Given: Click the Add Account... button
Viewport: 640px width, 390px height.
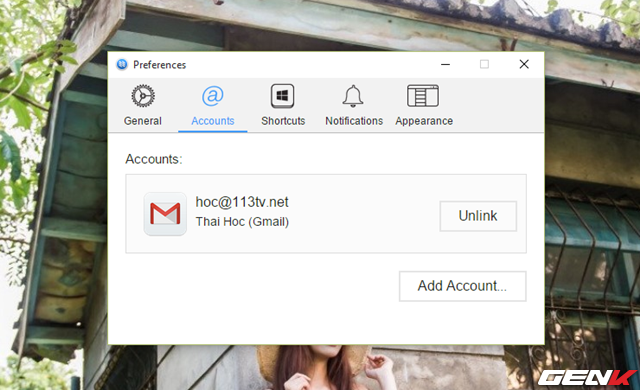Looking at the screenshot, I should coord(462,286).
